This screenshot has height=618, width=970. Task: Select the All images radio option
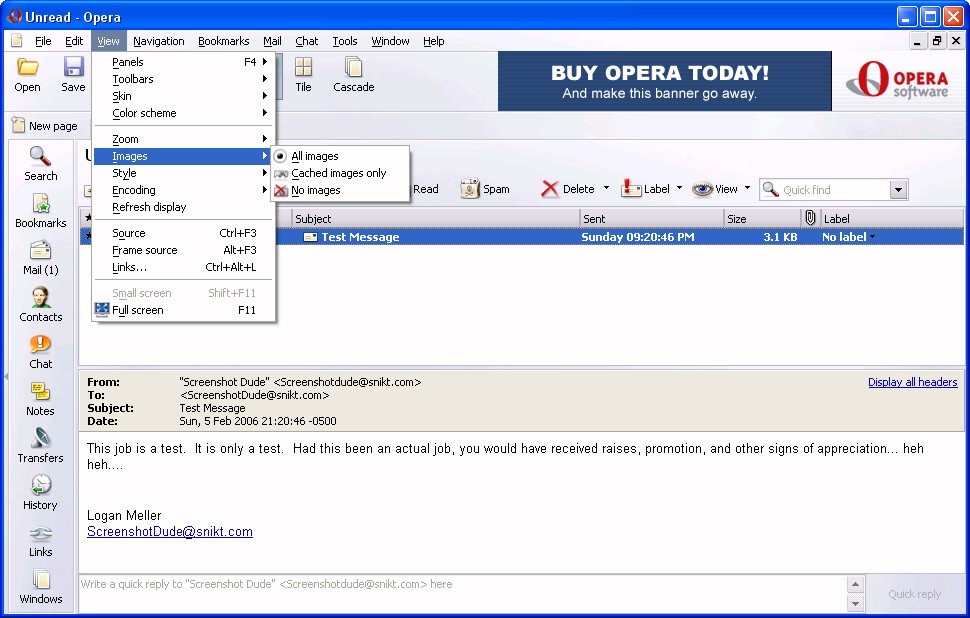click(314, 156)
